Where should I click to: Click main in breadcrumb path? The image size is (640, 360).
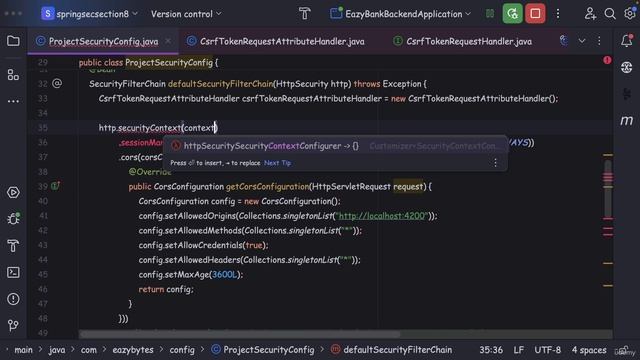(23, 350)
